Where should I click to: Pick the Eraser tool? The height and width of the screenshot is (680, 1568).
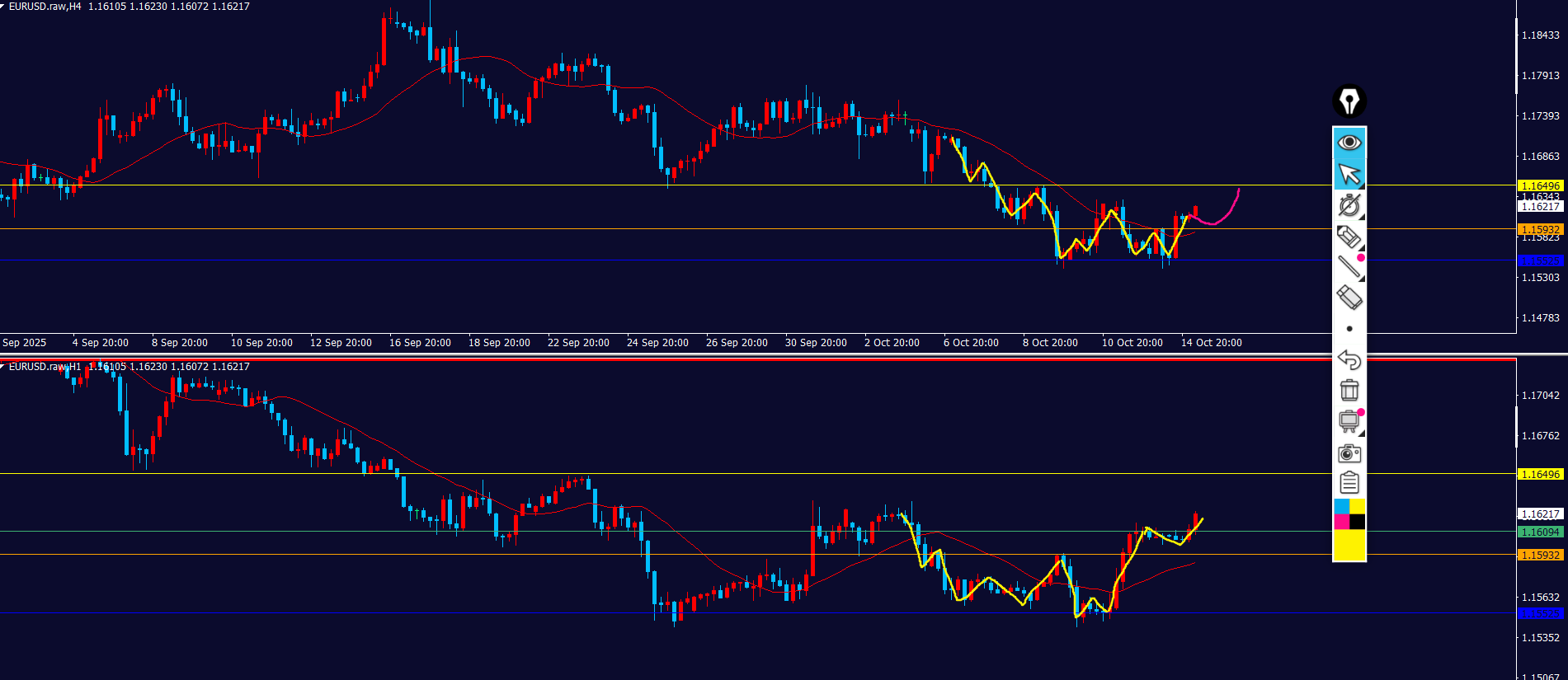pos(1349,298)
